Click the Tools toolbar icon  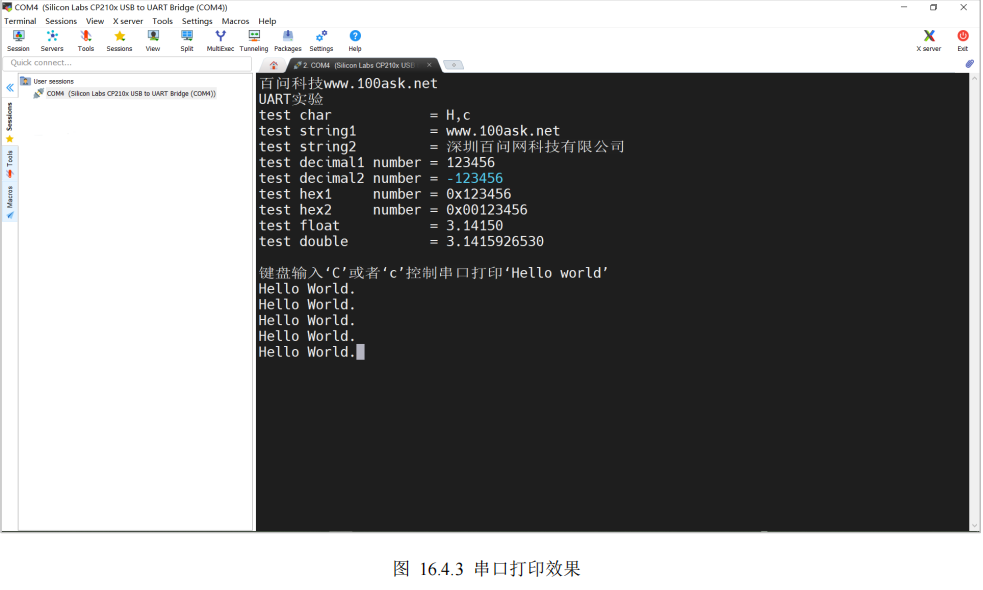click(x=86, y=41)
